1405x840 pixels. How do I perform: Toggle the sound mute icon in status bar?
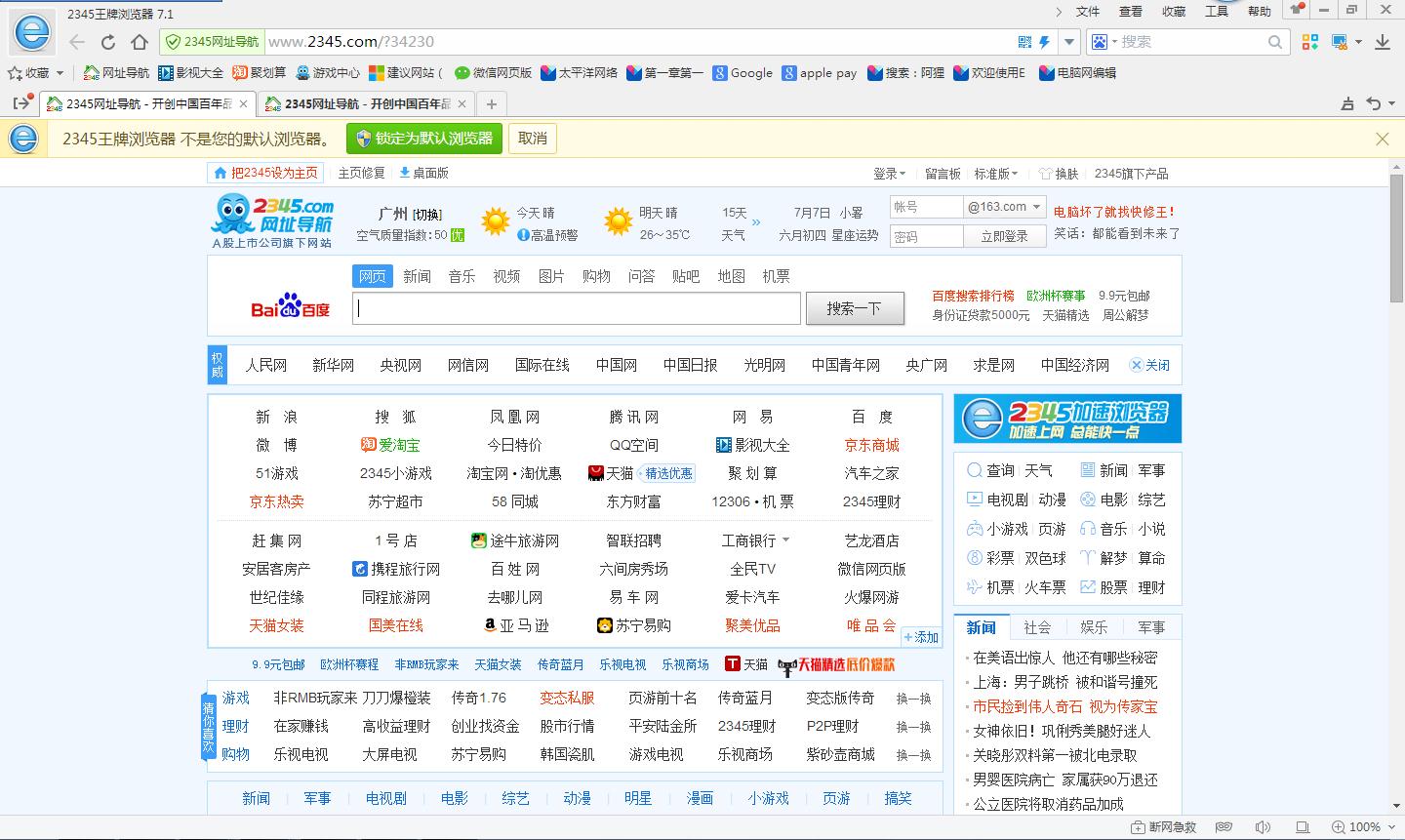[x=1263, y=827]
